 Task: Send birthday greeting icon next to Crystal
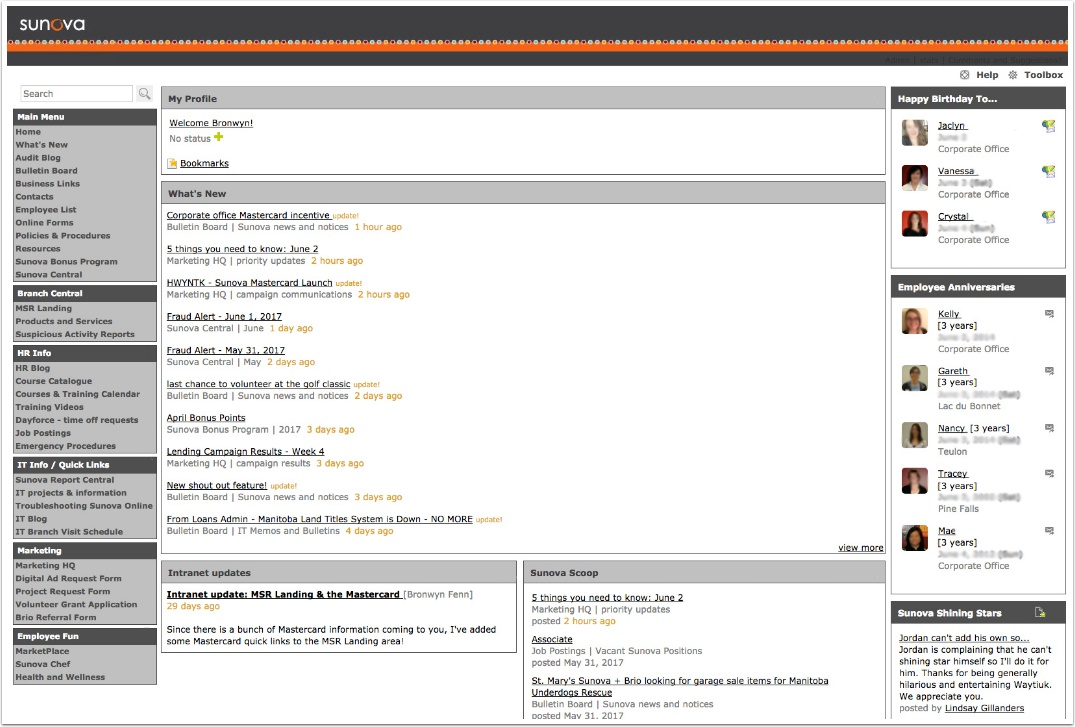pos(1048,217)
